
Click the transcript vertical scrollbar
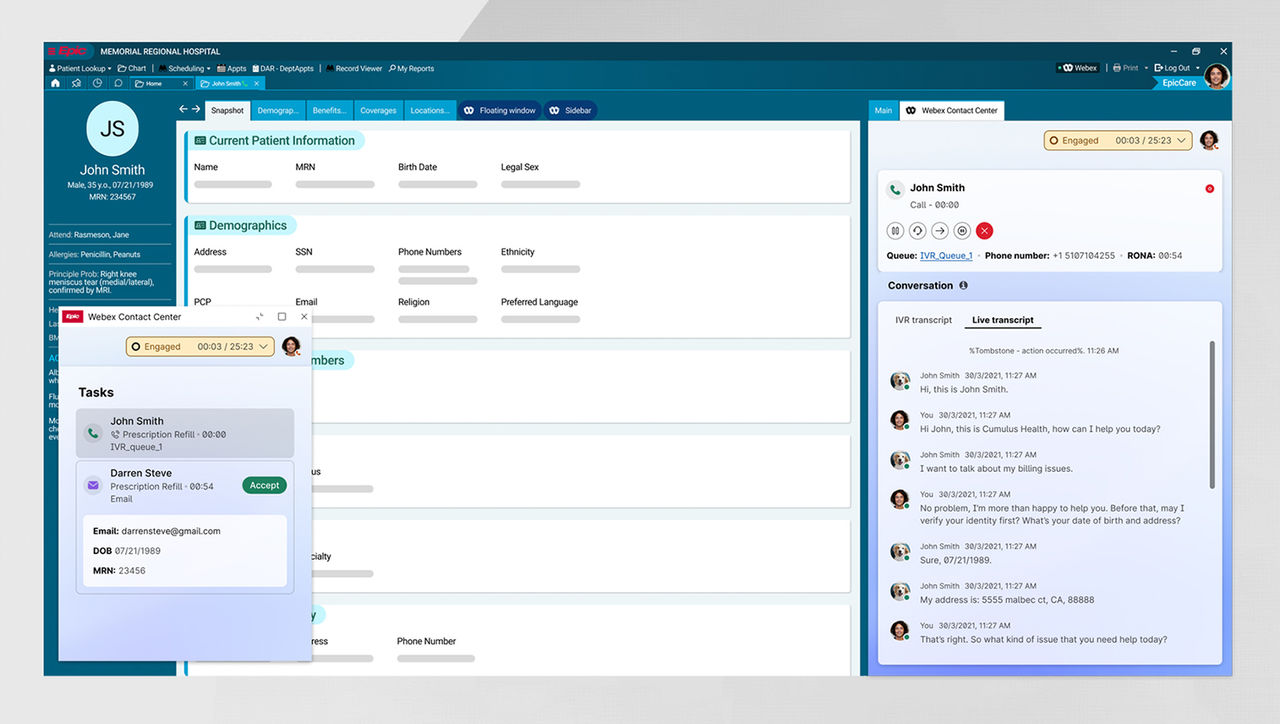pos(1213,415)
